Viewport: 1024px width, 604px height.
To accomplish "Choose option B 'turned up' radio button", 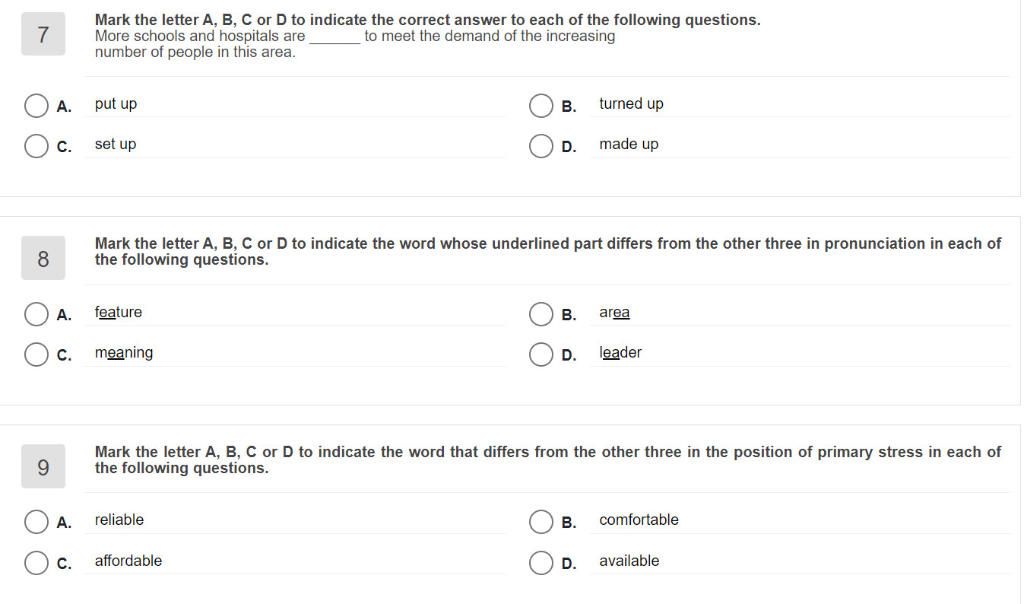I will tap(541, 106).
